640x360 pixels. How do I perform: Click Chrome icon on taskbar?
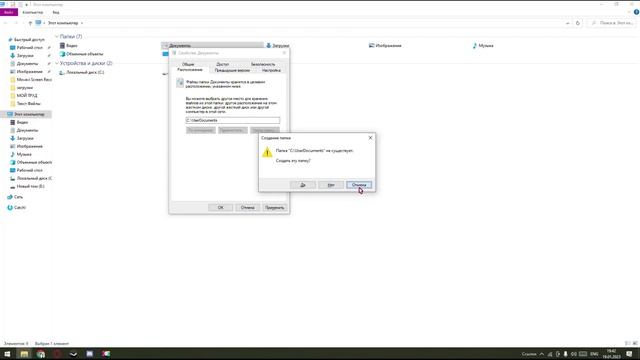click(x=41, y=354)
